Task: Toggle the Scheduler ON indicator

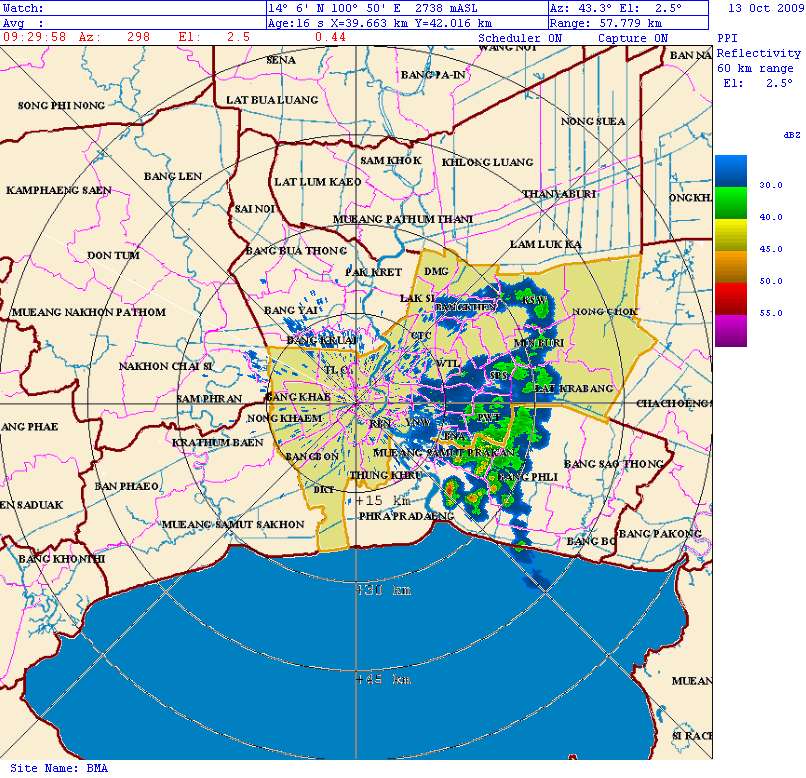Action: (x=520, y=38)
